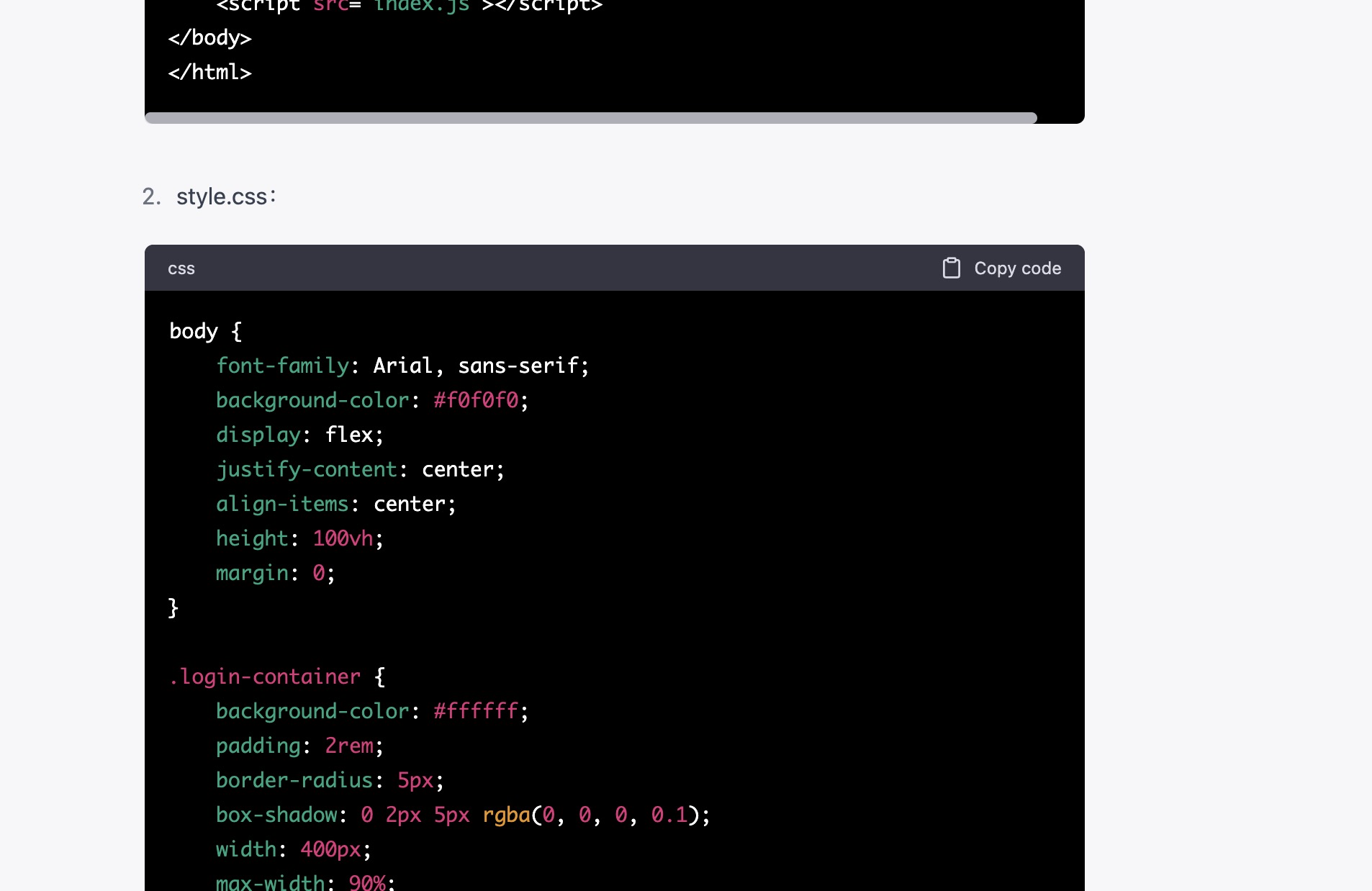Click the '#f0f0f0' color value
Image resolution: width=1372 pixels, height=891 pixels.
(476, 400)
